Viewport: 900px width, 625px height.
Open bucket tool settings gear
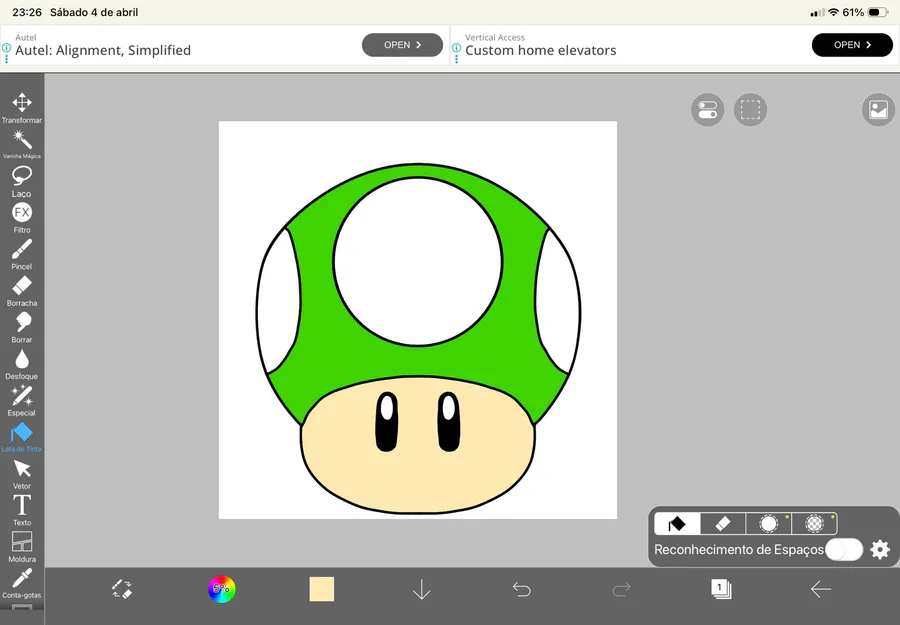[880, 550]
